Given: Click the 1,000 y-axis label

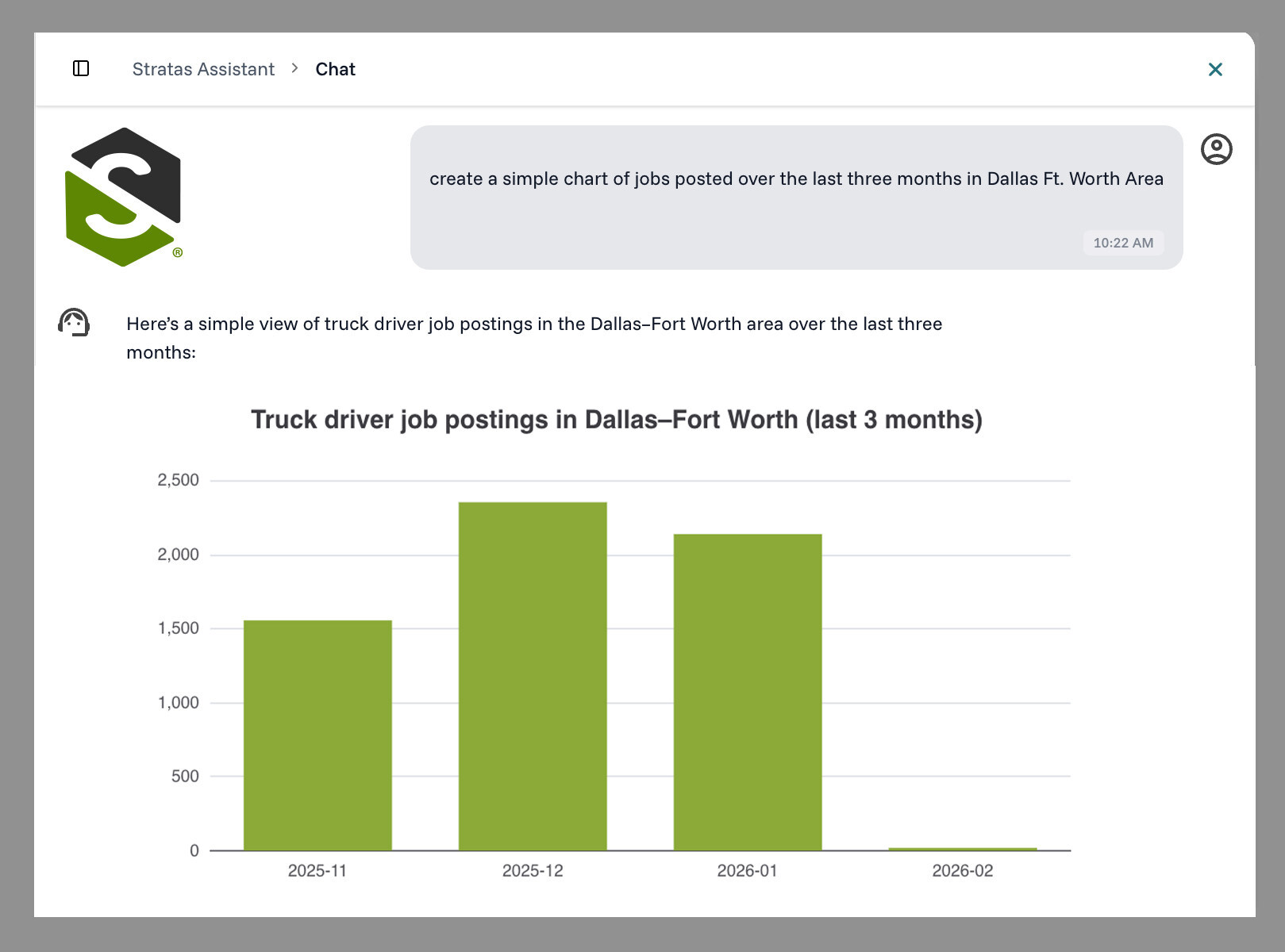Looking at the screenshot, I should [x=178, y=703].
